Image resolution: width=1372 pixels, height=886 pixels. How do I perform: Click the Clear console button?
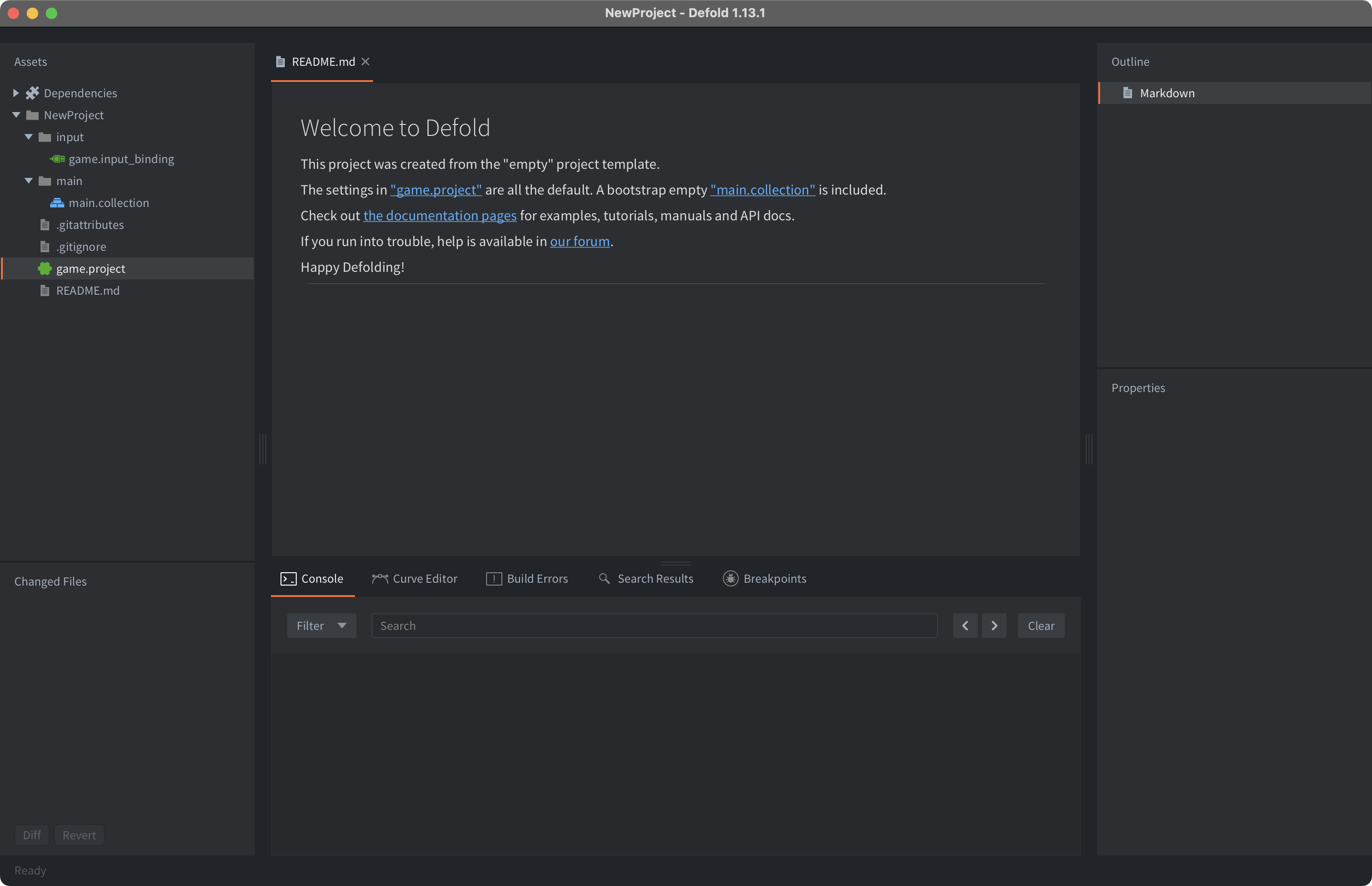pos(1040,625)
